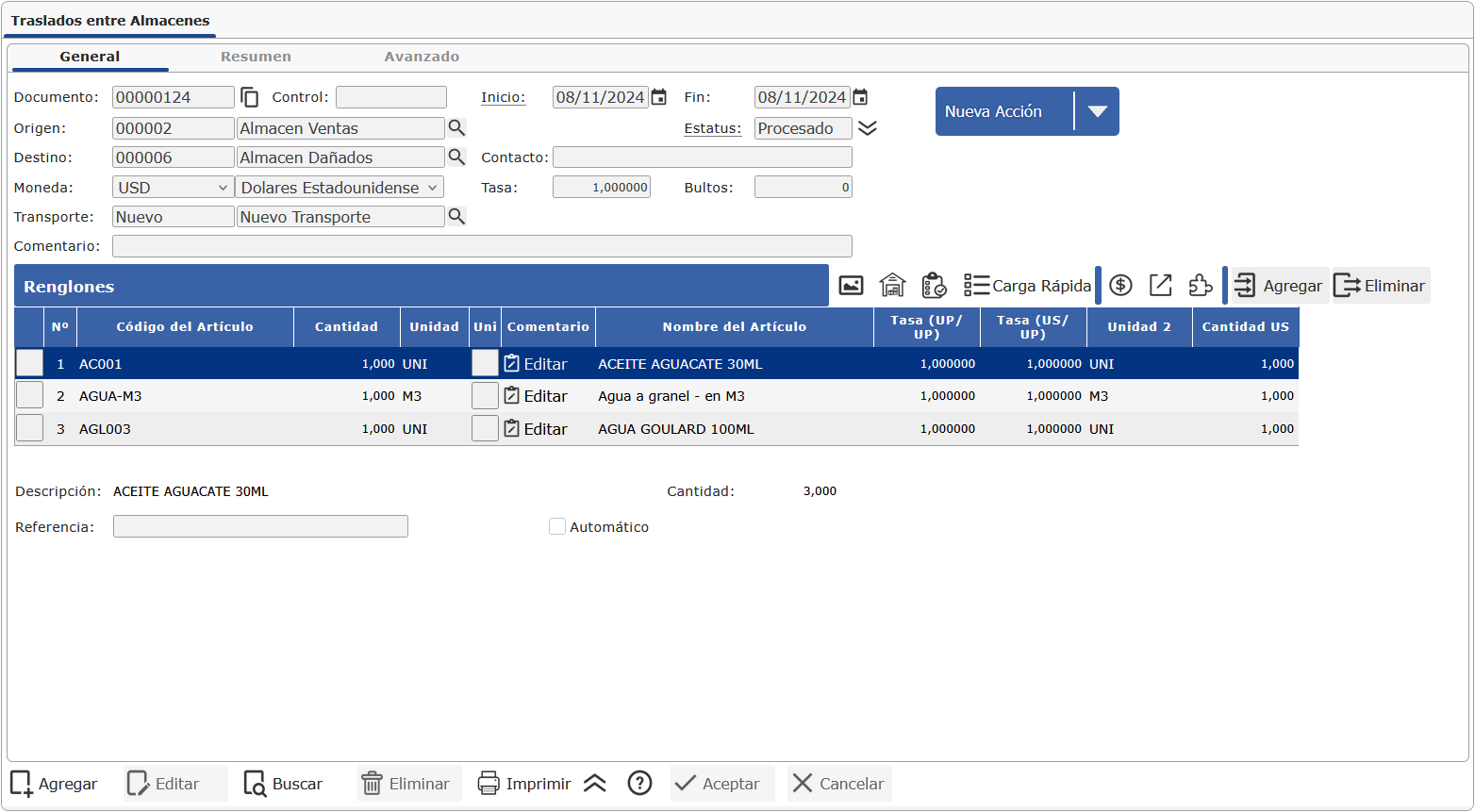1475x812 pixels.
Task: Open the Inicio date calendar picker
Action: (659, 97)
